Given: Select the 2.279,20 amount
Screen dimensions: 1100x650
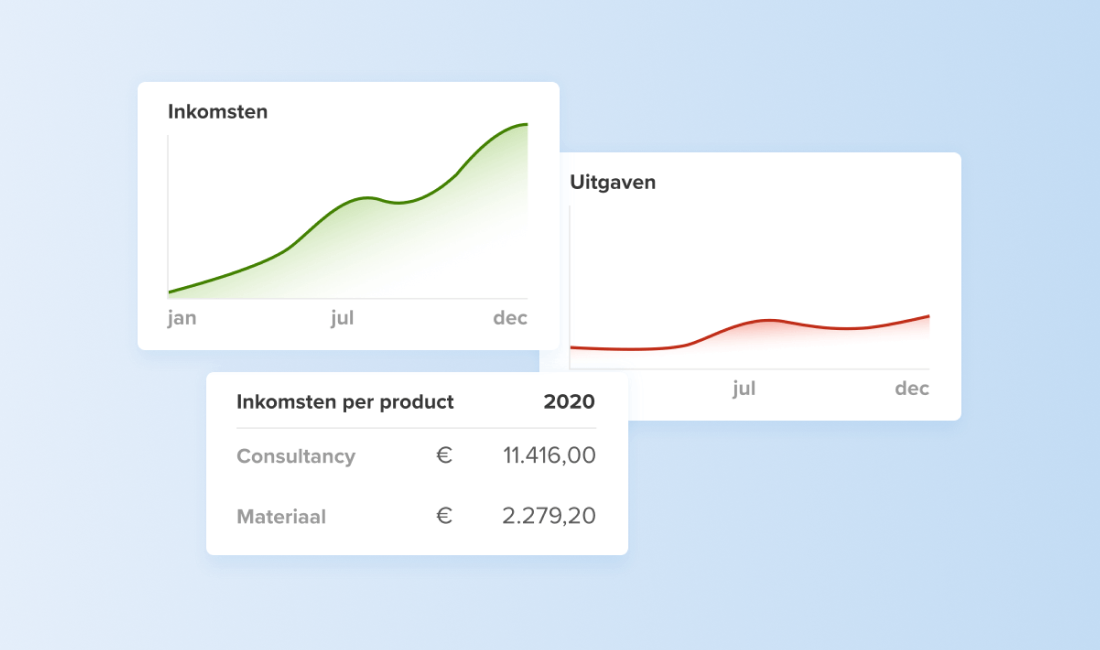Looking at the screenshot, I should click(x=549, y=517).
